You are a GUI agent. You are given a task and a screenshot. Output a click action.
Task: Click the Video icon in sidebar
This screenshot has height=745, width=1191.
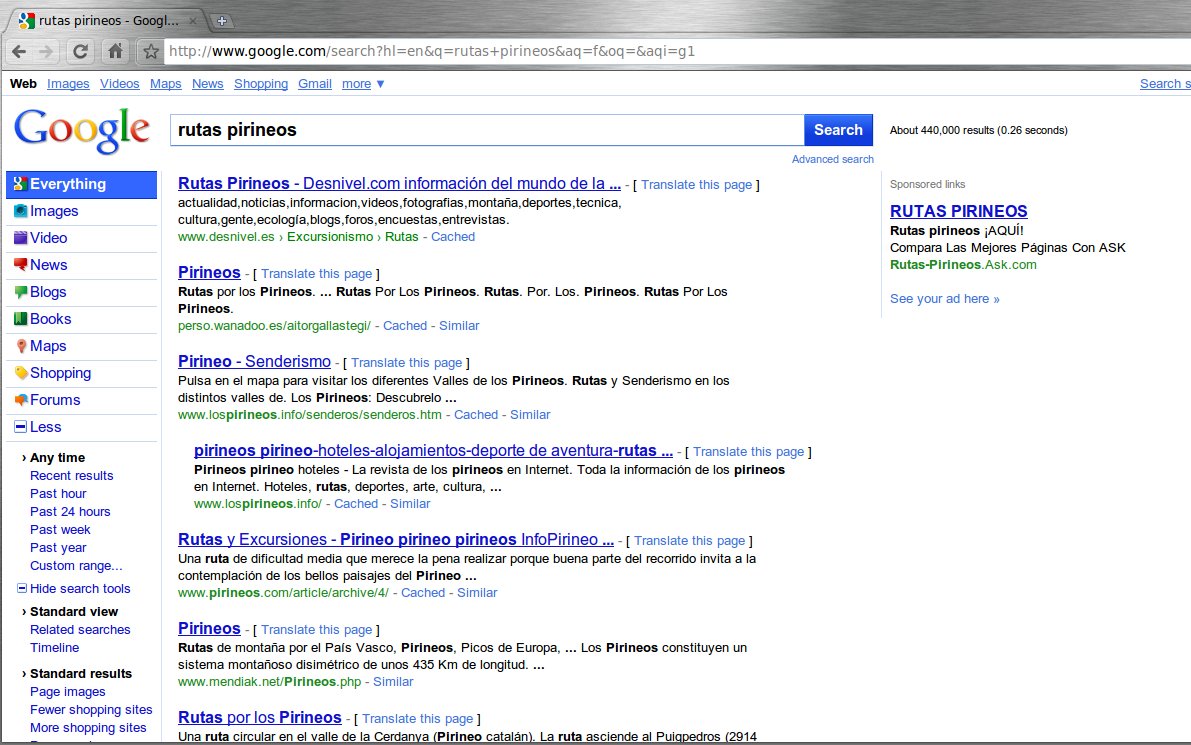[21, 238]
